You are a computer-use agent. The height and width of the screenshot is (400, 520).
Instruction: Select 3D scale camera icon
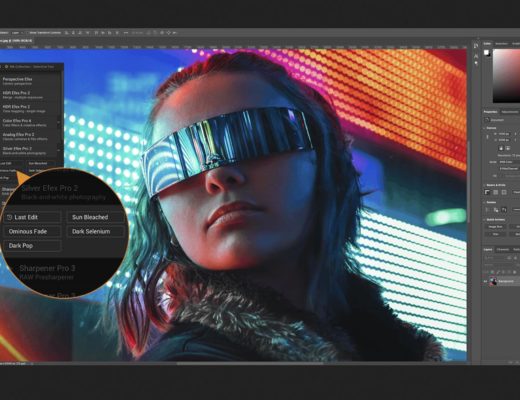pyautogui.click(x=175, y=33)
